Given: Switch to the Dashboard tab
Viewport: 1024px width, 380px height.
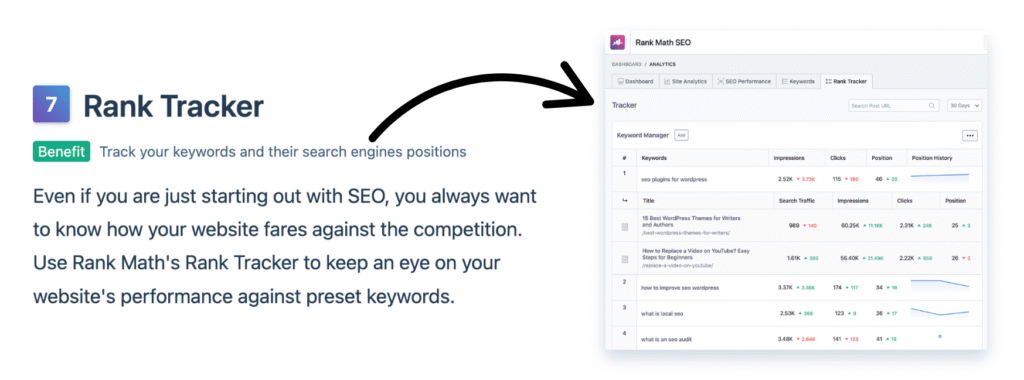Looking at the screenshot, I should 635,82.
